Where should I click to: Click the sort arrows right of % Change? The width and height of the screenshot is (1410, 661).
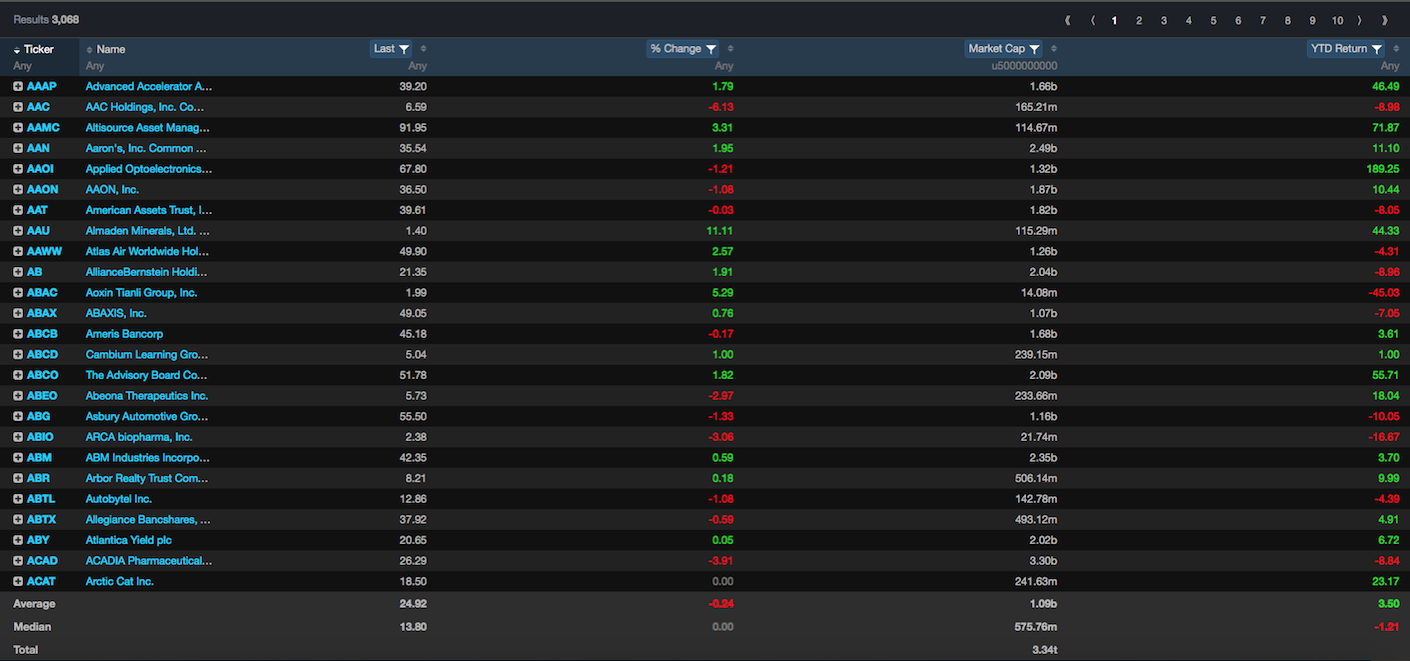730,49
